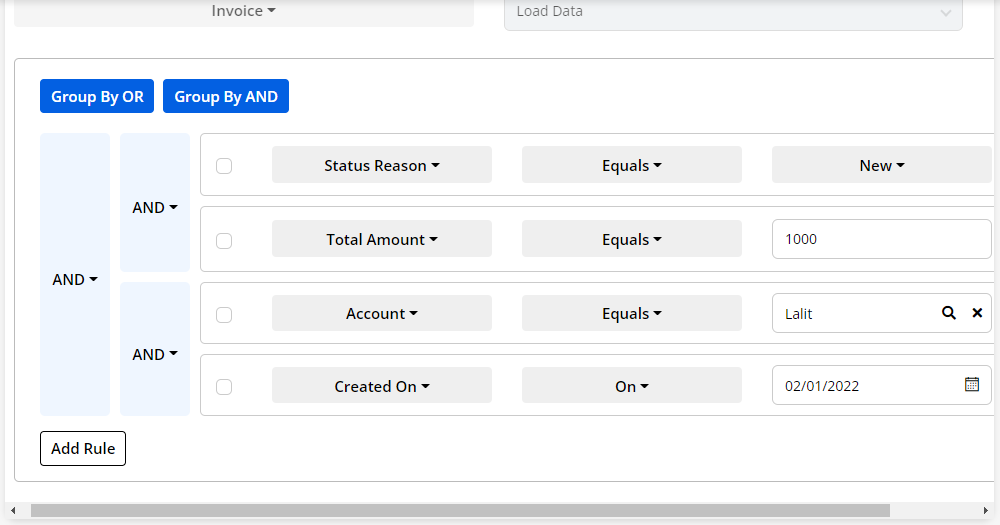The image size is (1000, 525).
Task: Open the outer AND group operator dropdown
Action: pos(75,280)
